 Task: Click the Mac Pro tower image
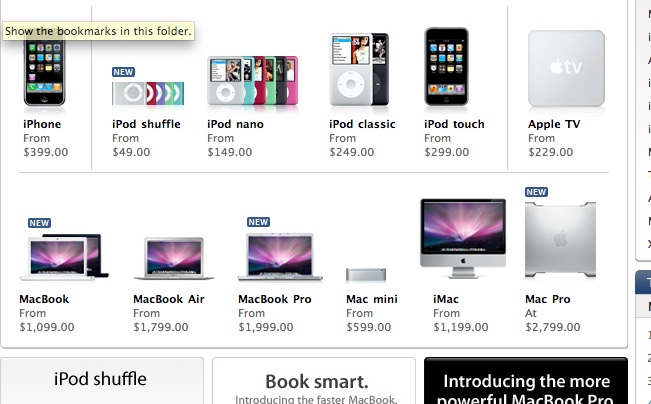560,240
